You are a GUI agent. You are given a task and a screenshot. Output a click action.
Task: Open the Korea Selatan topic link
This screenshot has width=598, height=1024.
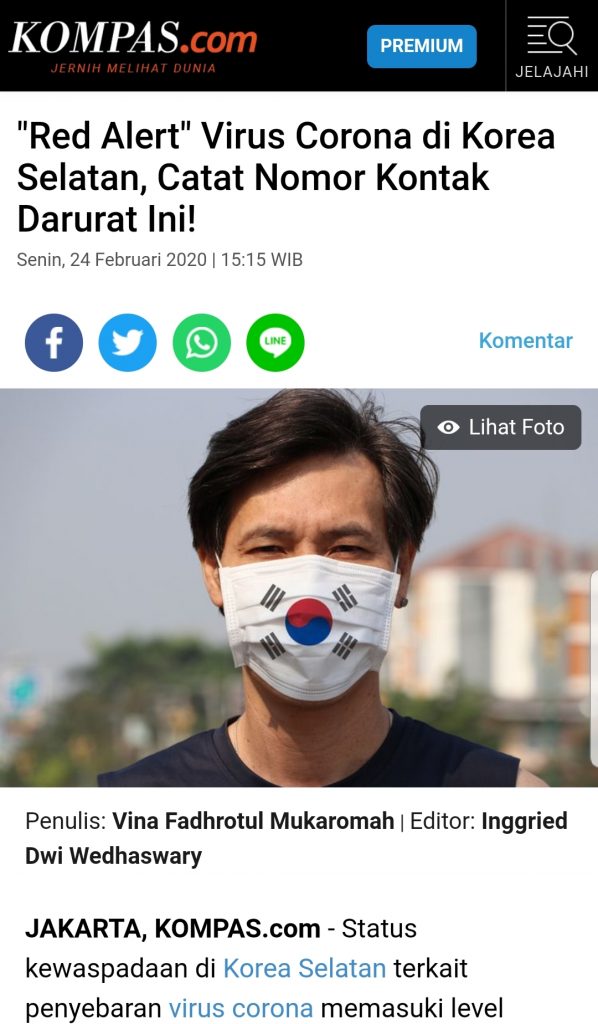(304, 968)
